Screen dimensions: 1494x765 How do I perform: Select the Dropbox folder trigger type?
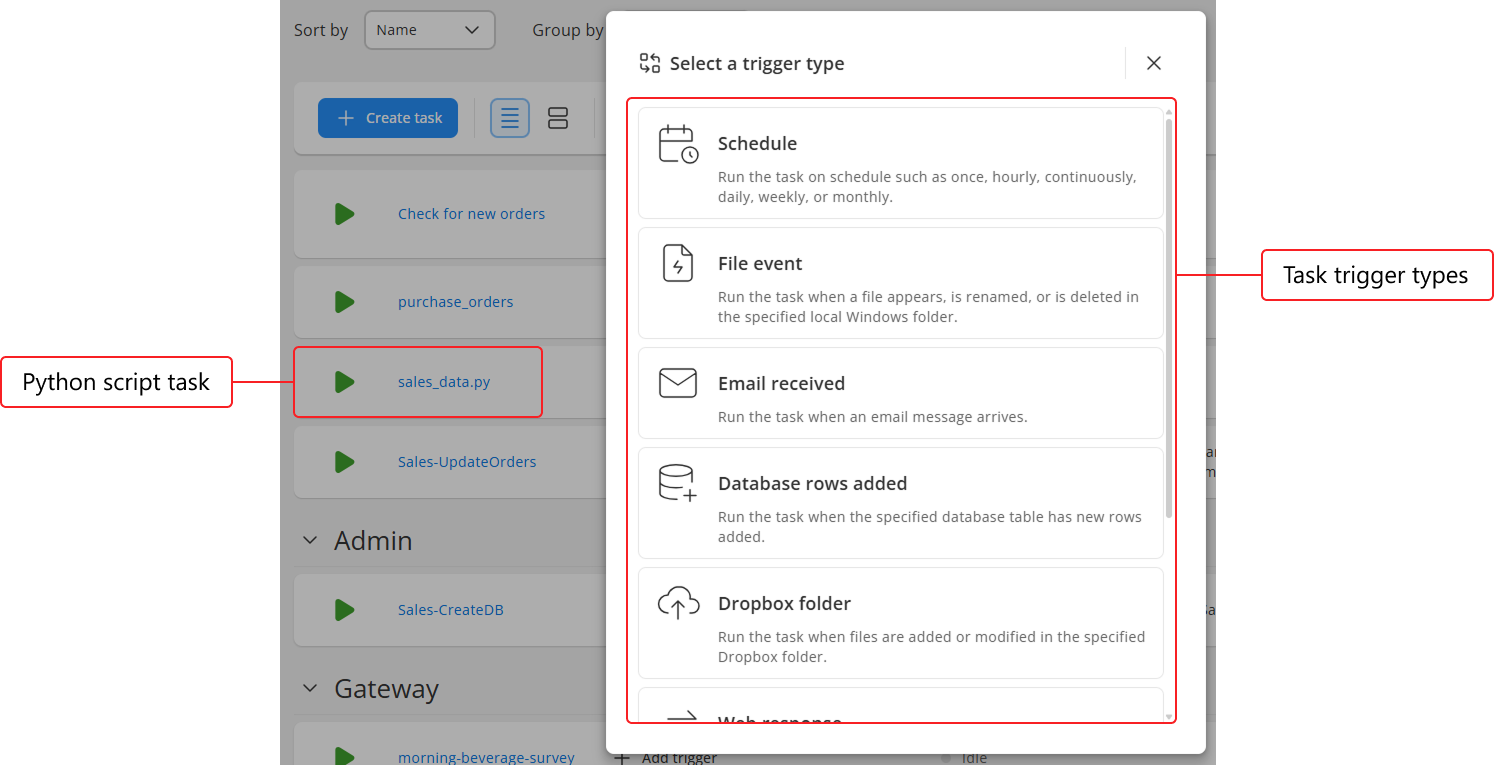(x=901, y=623)
